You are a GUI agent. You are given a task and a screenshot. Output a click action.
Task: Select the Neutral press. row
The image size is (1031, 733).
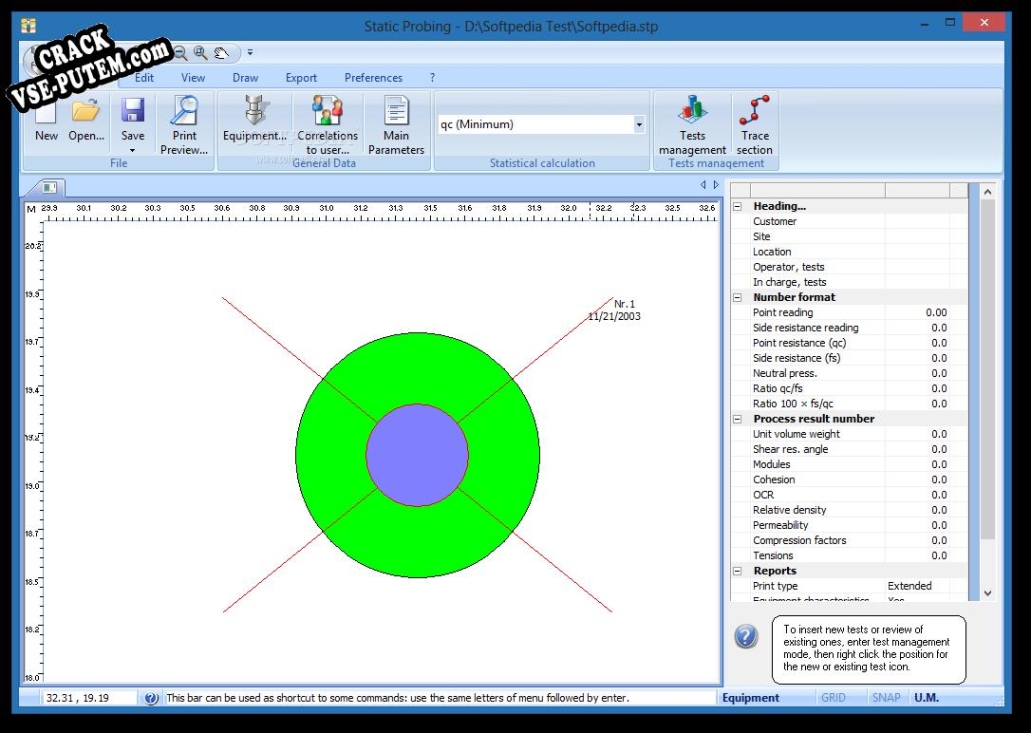849,373
